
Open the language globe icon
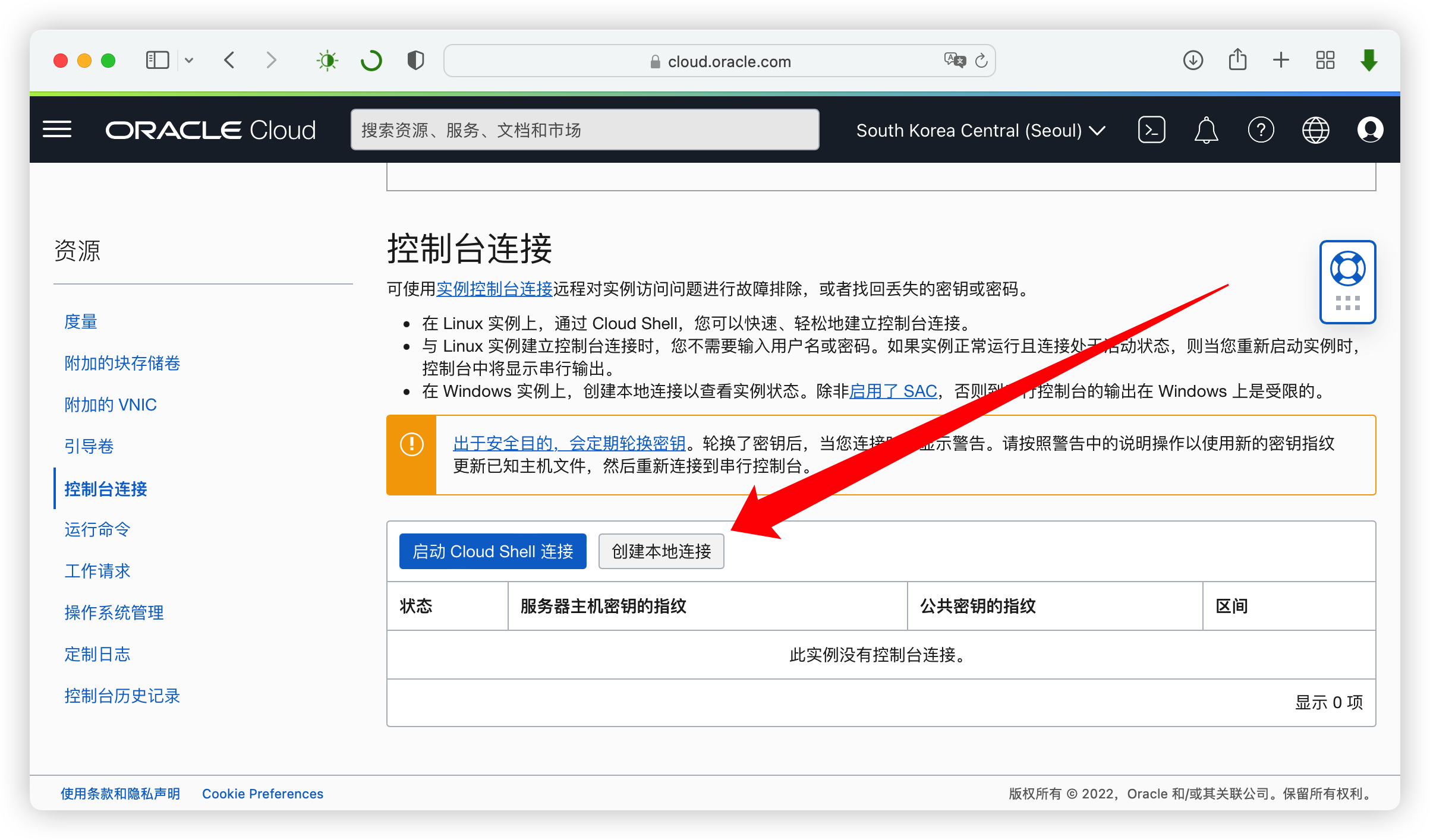click(x=1315, y=130)
